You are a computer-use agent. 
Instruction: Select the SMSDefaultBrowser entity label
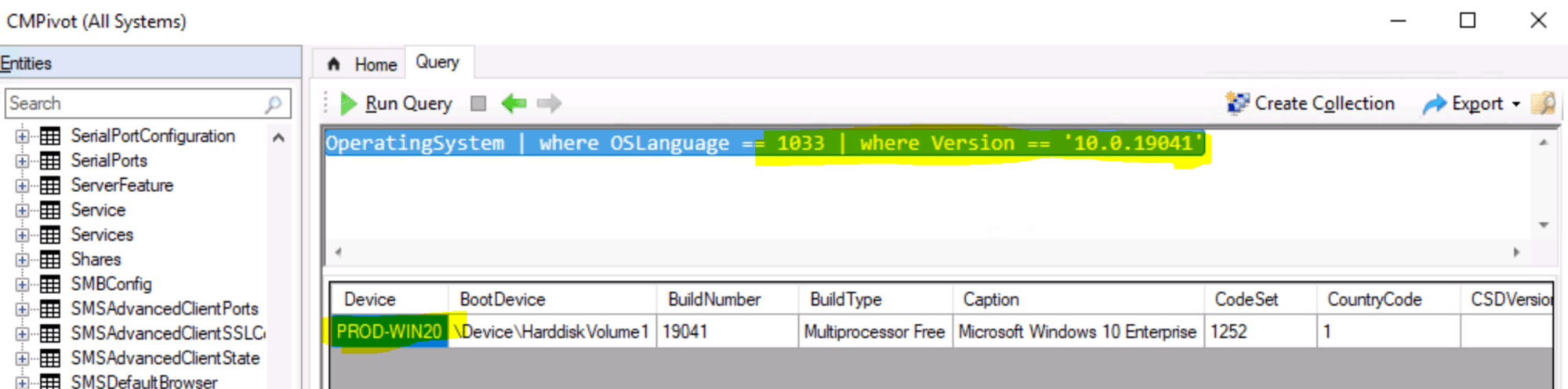click(144, 382)
